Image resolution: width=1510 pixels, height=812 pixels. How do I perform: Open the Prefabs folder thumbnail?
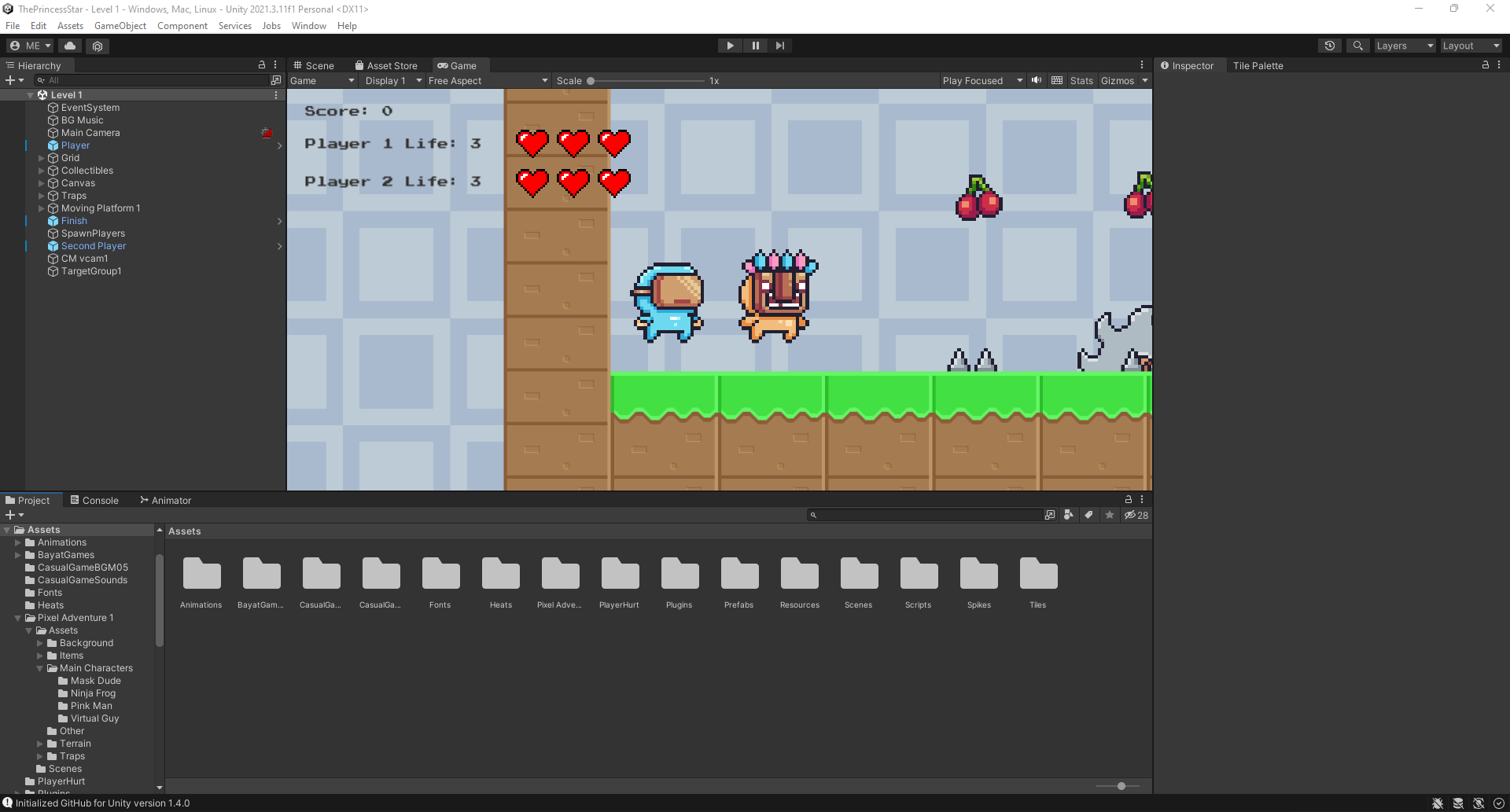coord(739,575)
